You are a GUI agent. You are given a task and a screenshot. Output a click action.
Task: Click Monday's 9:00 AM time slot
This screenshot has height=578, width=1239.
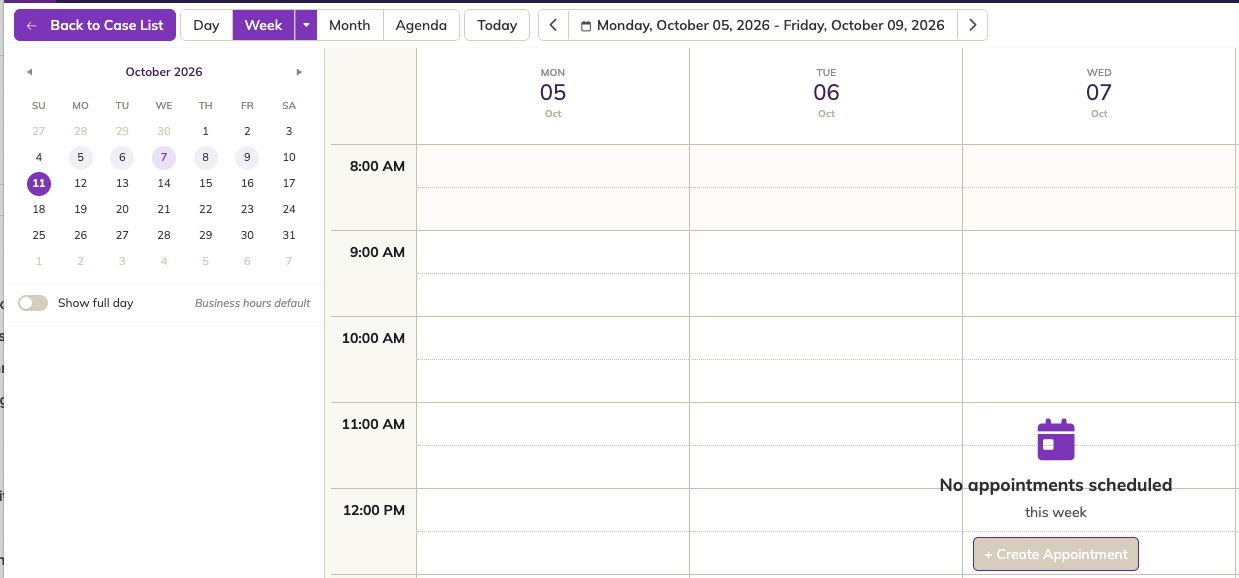[x=553, y=252]
